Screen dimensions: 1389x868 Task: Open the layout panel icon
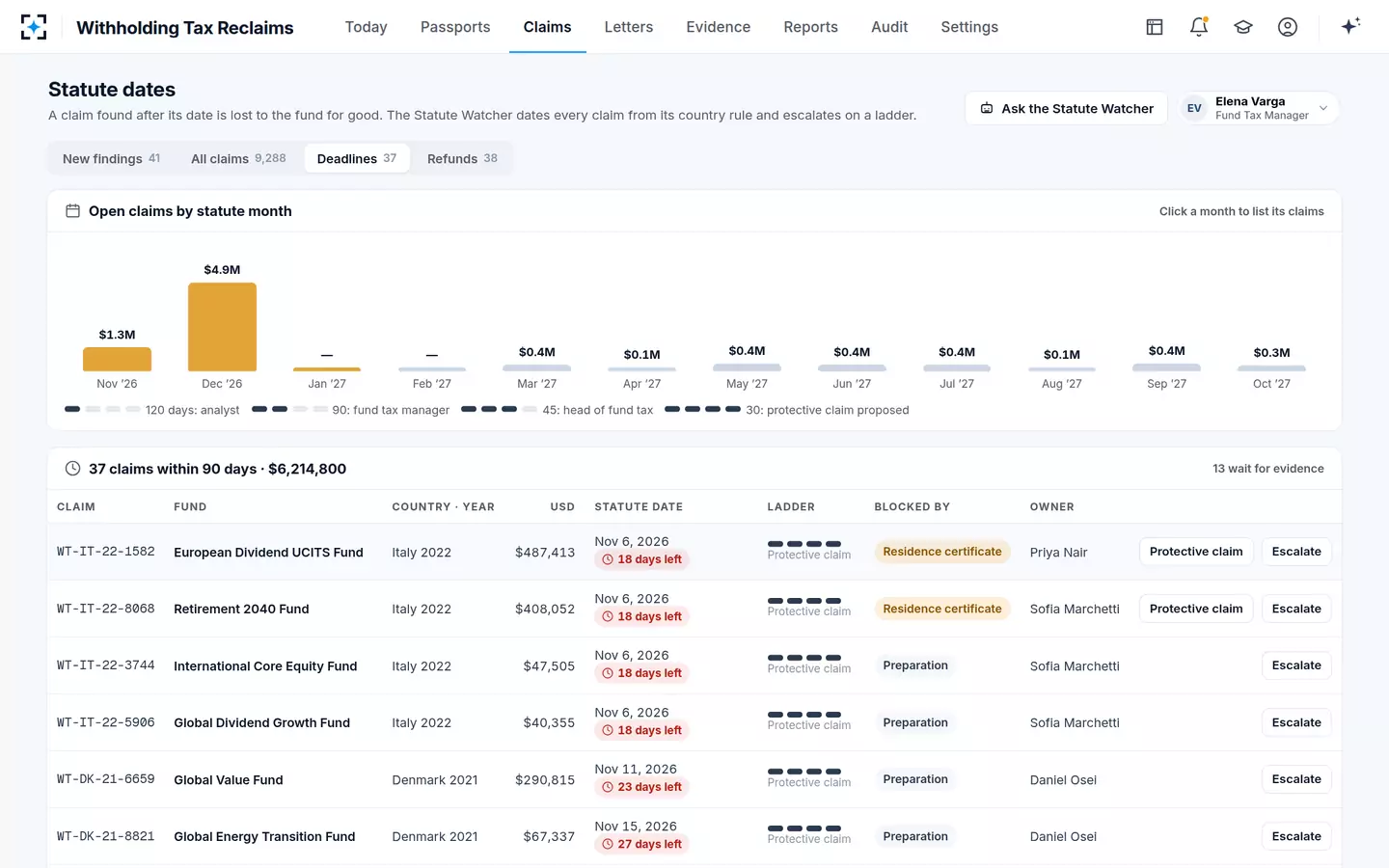click(x=1155, y=27)
